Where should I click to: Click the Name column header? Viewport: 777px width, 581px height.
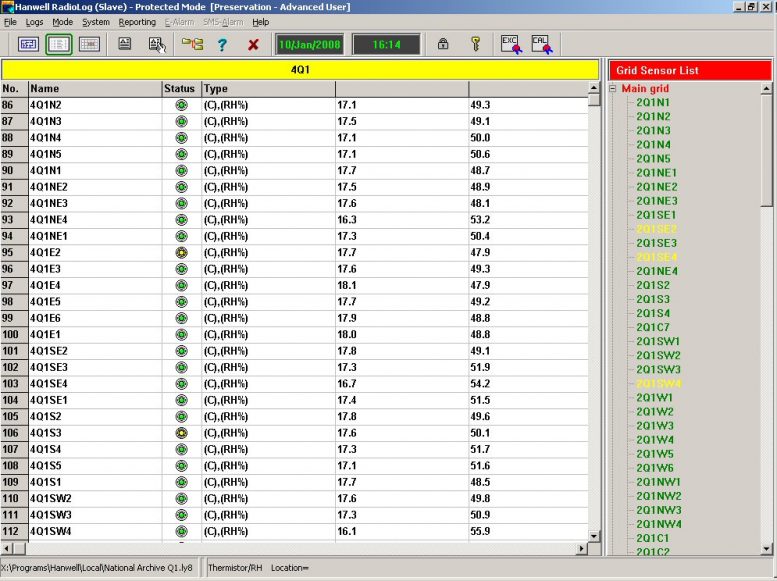(95, 89)
